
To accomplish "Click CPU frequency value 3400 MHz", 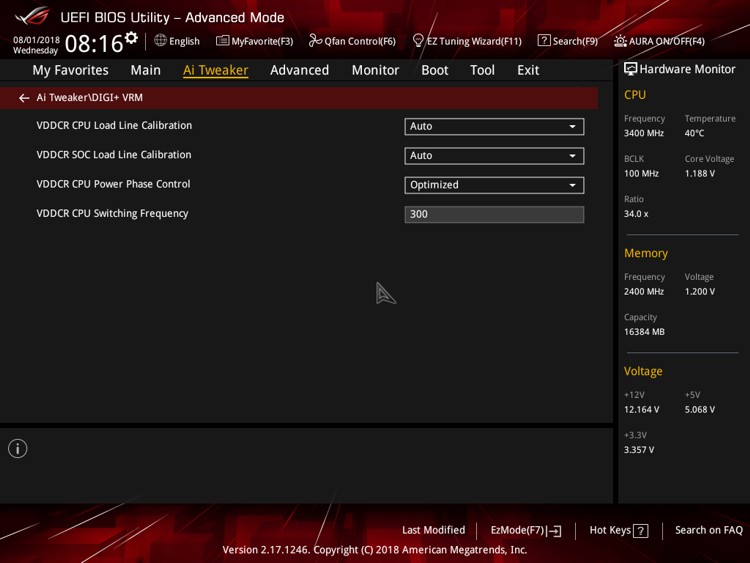I will point(644,133).
